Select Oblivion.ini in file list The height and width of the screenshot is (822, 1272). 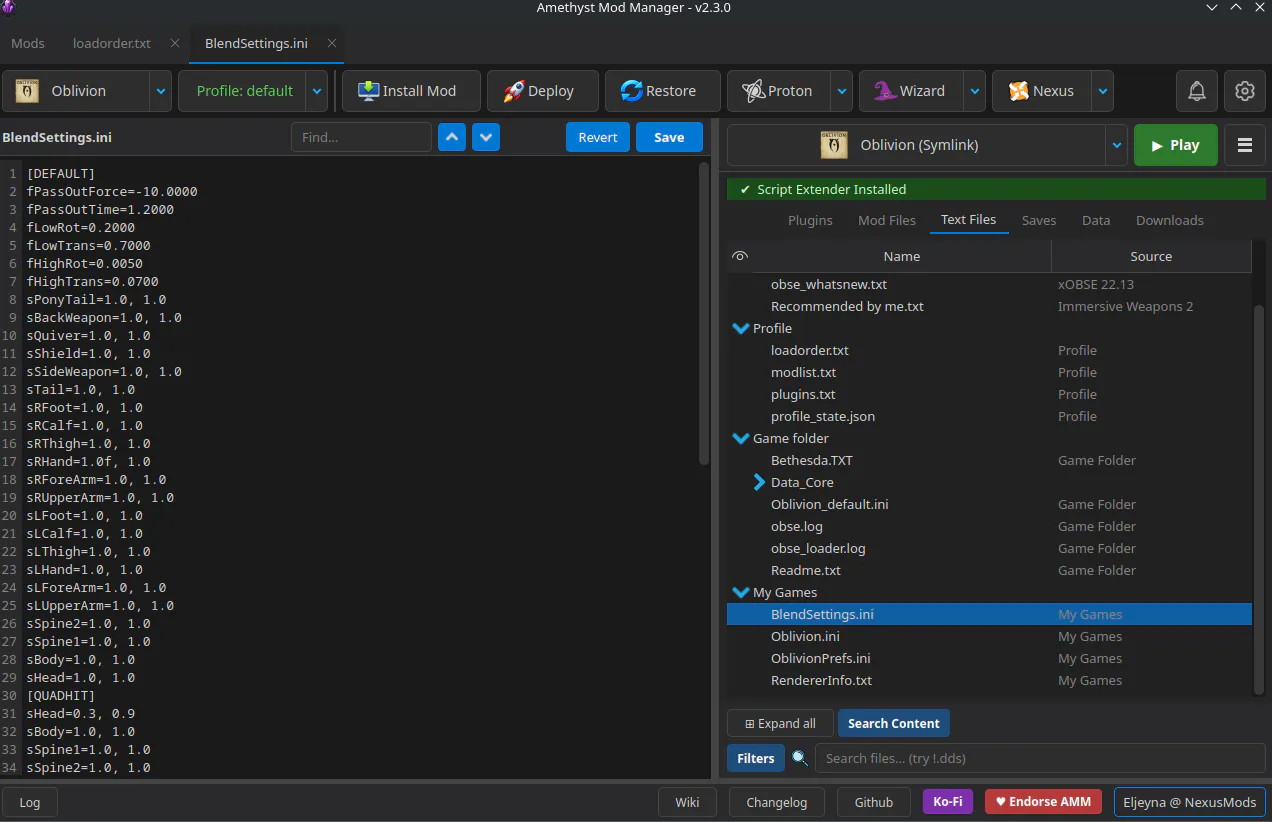[989, 636]
